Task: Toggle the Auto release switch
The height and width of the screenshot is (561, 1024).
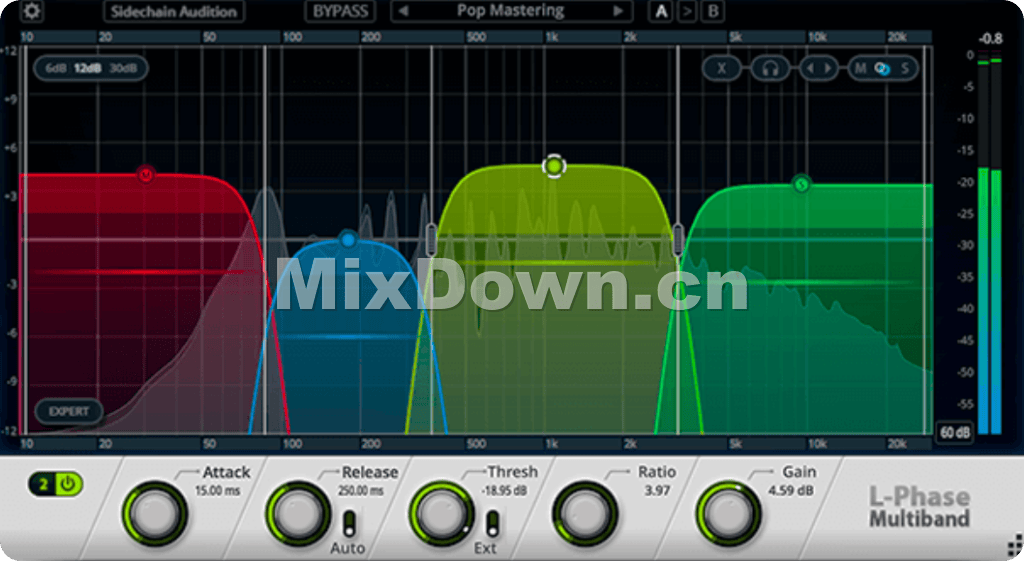Action: tap(349, 523)
